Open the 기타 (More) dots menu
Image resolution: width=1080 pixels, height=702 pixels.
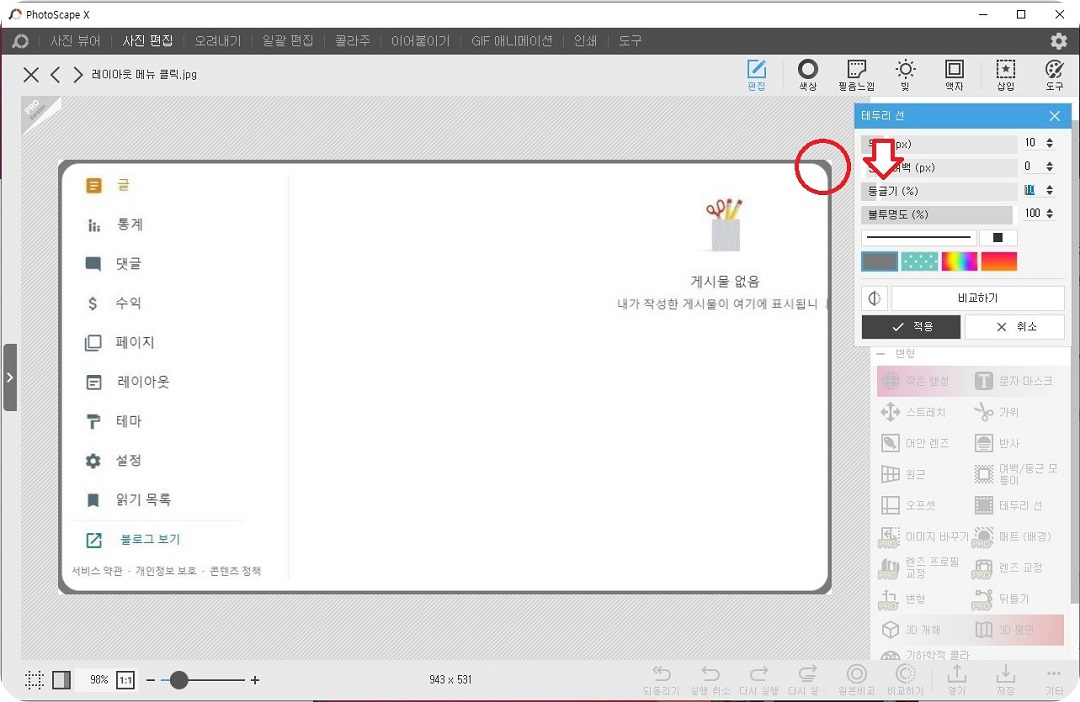pyautogui.click(x=1054, y=680)
